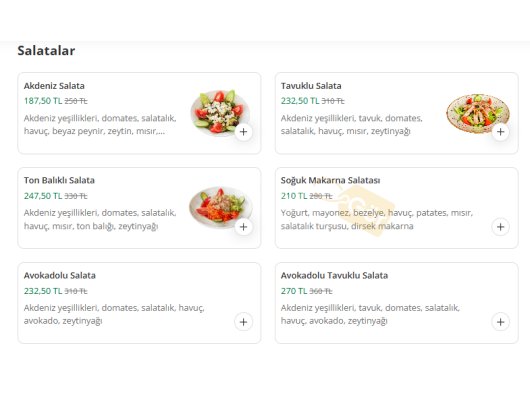Click the Avokadolu Salata heading
Viewport: 530px width, 393px height.
pyautogui.click(x=59, y=276)
